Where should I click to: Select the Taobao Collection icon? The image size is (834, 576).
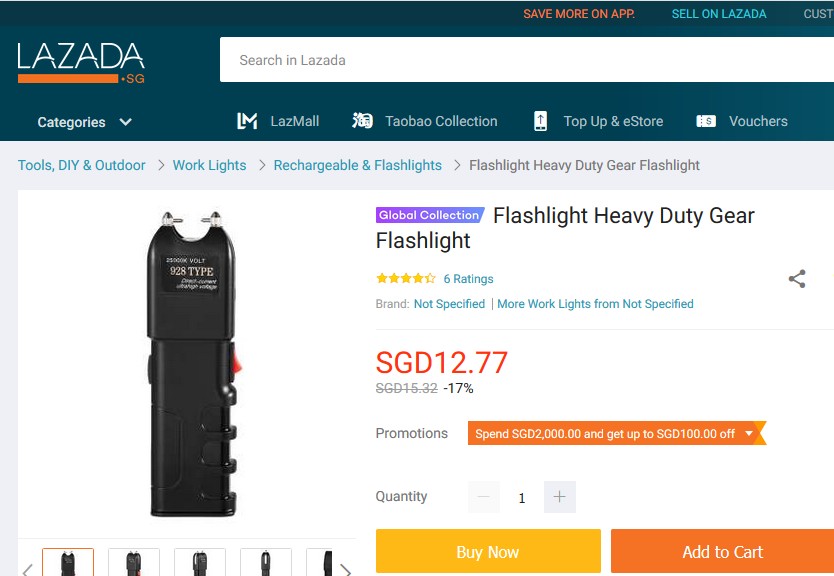(x=361, y=120)
